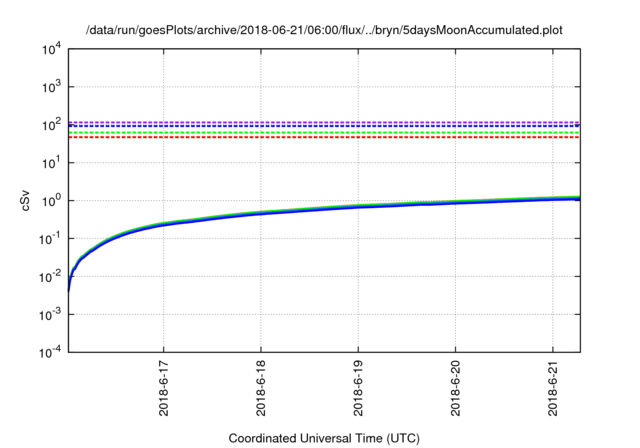
Task: Click the 2018-6-17 date label
Action: (164, 388)
